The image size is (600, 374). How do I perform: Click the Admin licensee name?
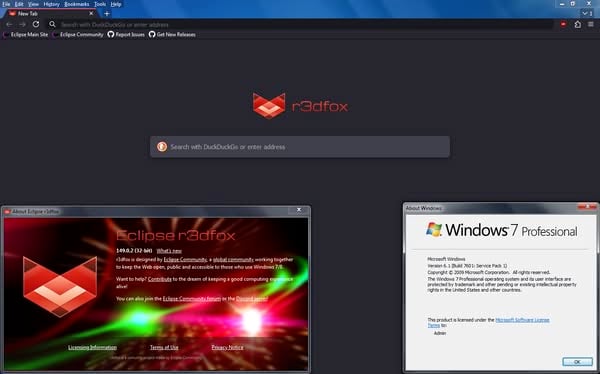pyautogui.click(x=440, y=333)
